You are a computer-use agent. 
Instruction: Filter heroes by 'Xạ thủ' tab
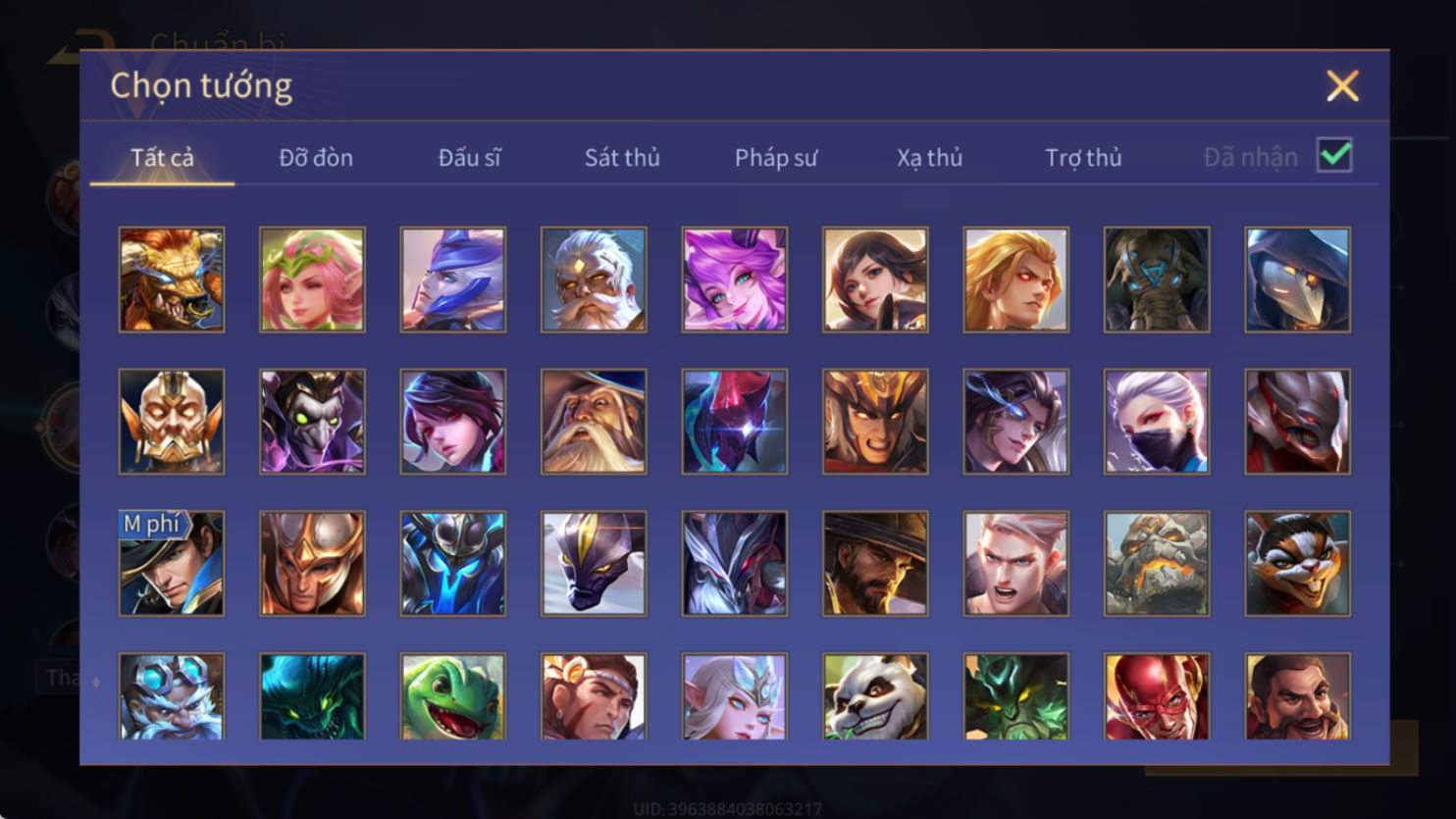(929, 157)
